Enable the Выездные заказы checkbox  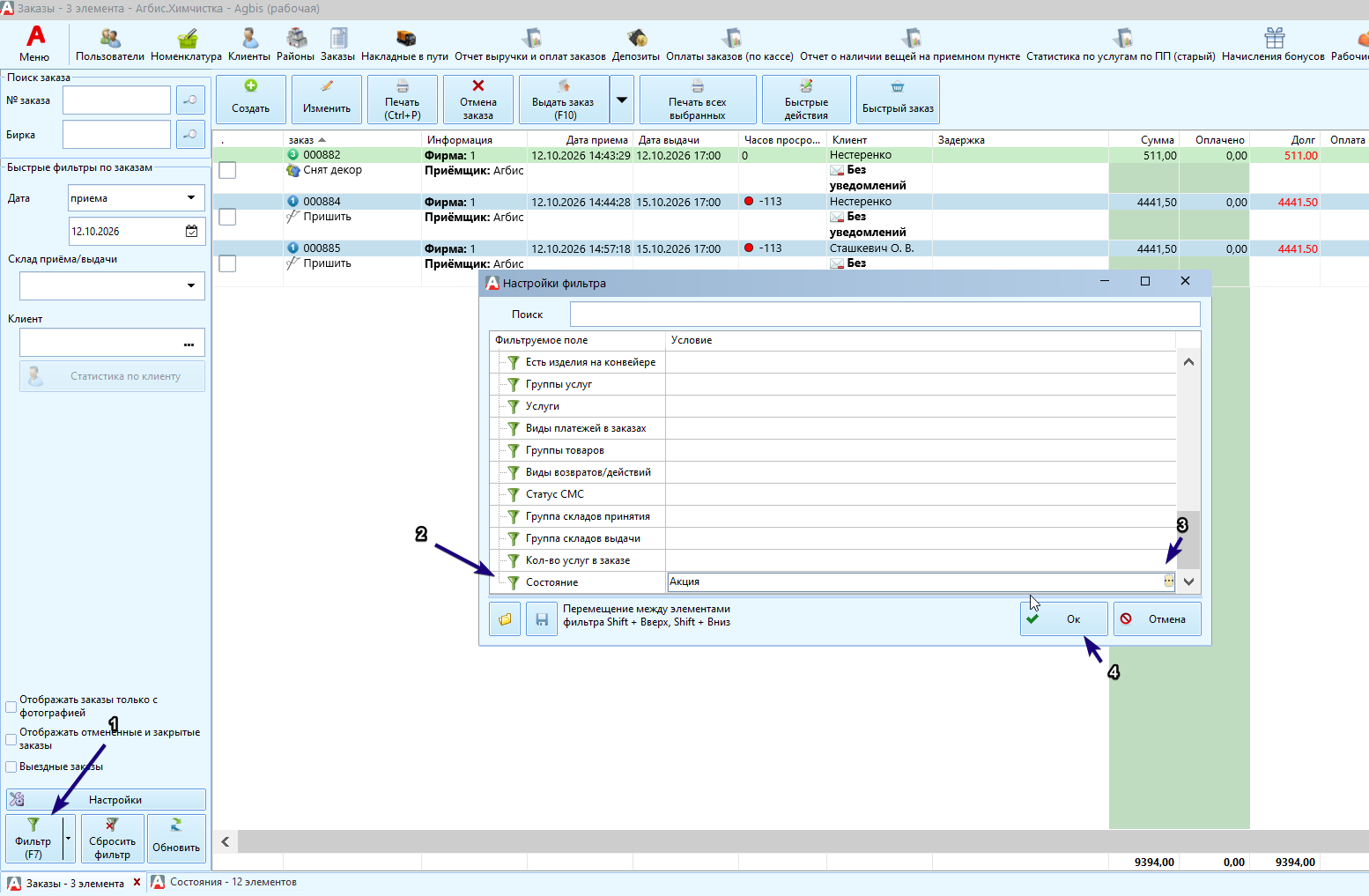tap(11, 766)
